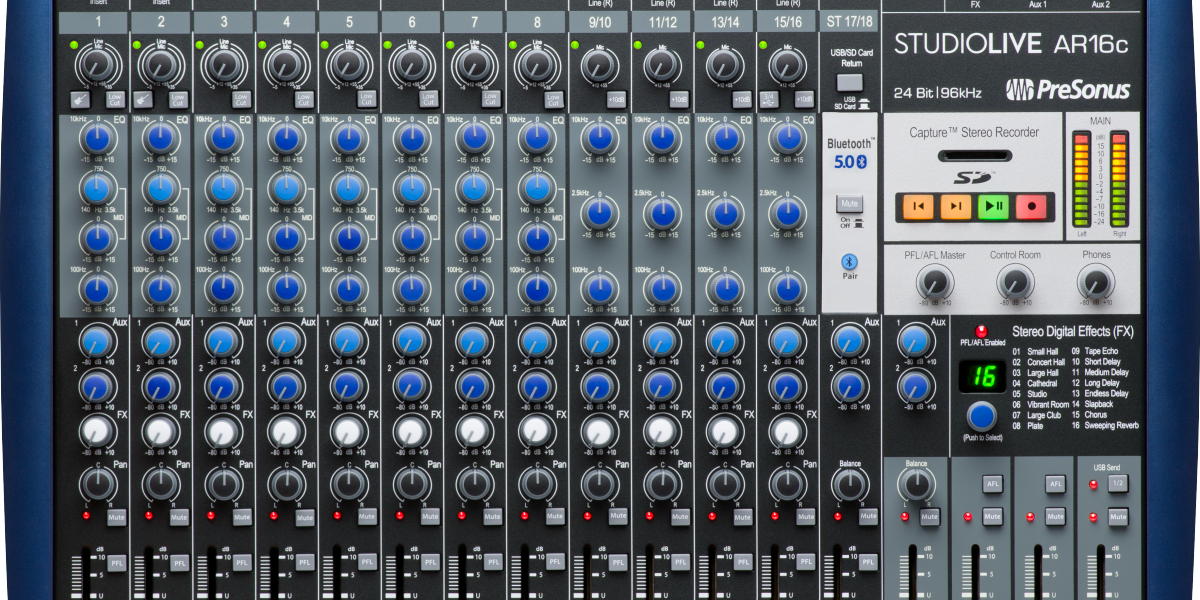Toggle the channel 3 Low Cut switch
The width and height of the screenshot is (1200, 600).
pos(240,99)
